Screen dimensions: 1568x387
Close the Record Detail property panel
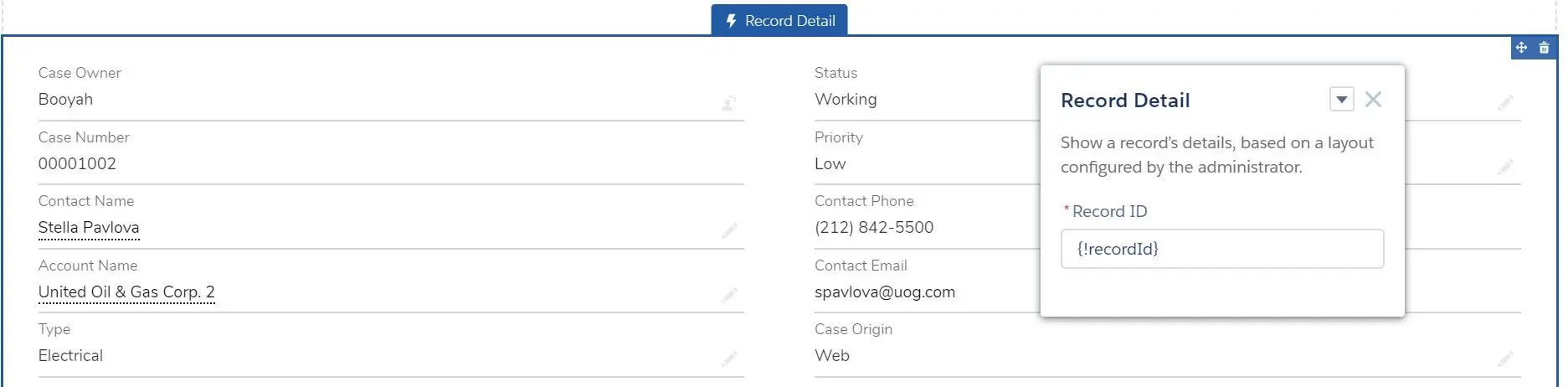(1374, 100)
